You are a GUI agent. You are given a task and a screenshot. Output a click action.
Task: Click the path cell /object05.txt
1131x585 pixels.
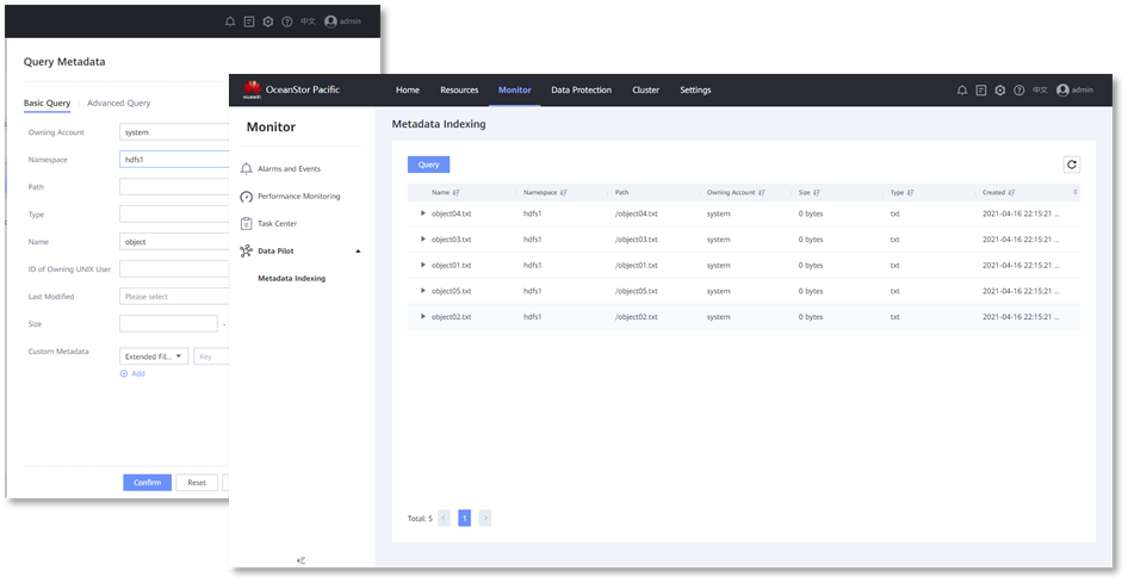tap(636, 291)
